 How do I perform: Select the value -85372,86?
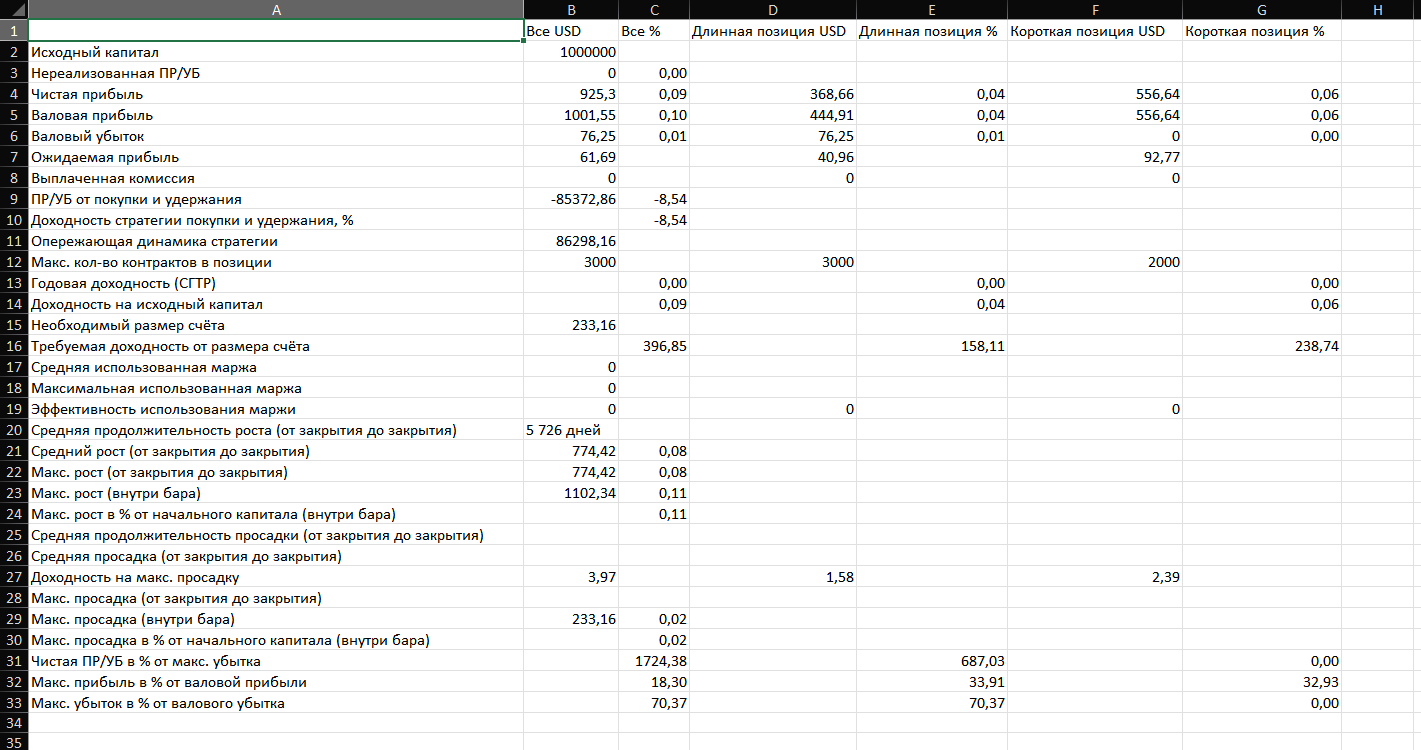pyautogui.click(x=571, y=199)
